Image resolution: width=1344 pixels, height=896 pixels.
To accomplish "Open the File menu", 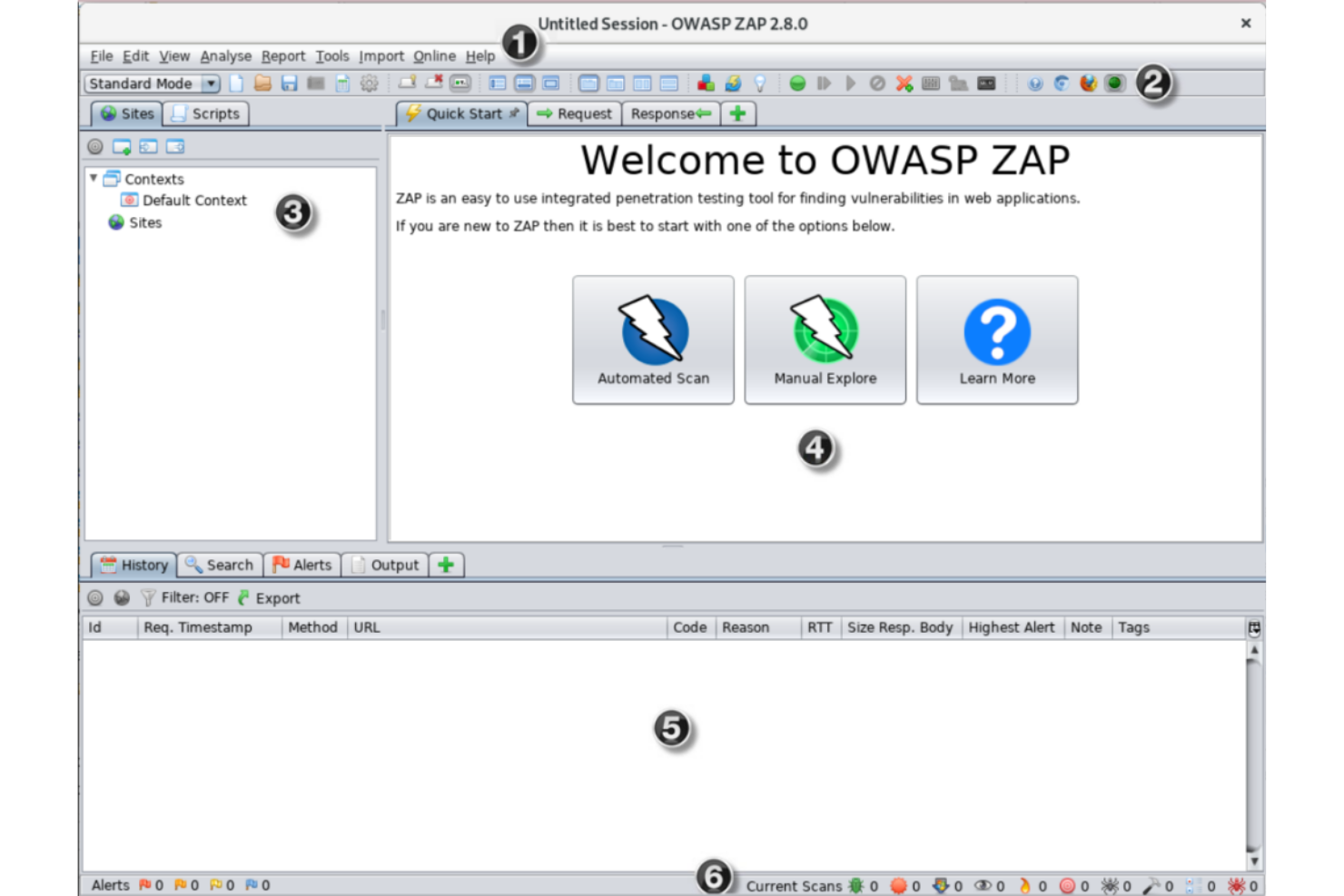I will click(102, 56).
